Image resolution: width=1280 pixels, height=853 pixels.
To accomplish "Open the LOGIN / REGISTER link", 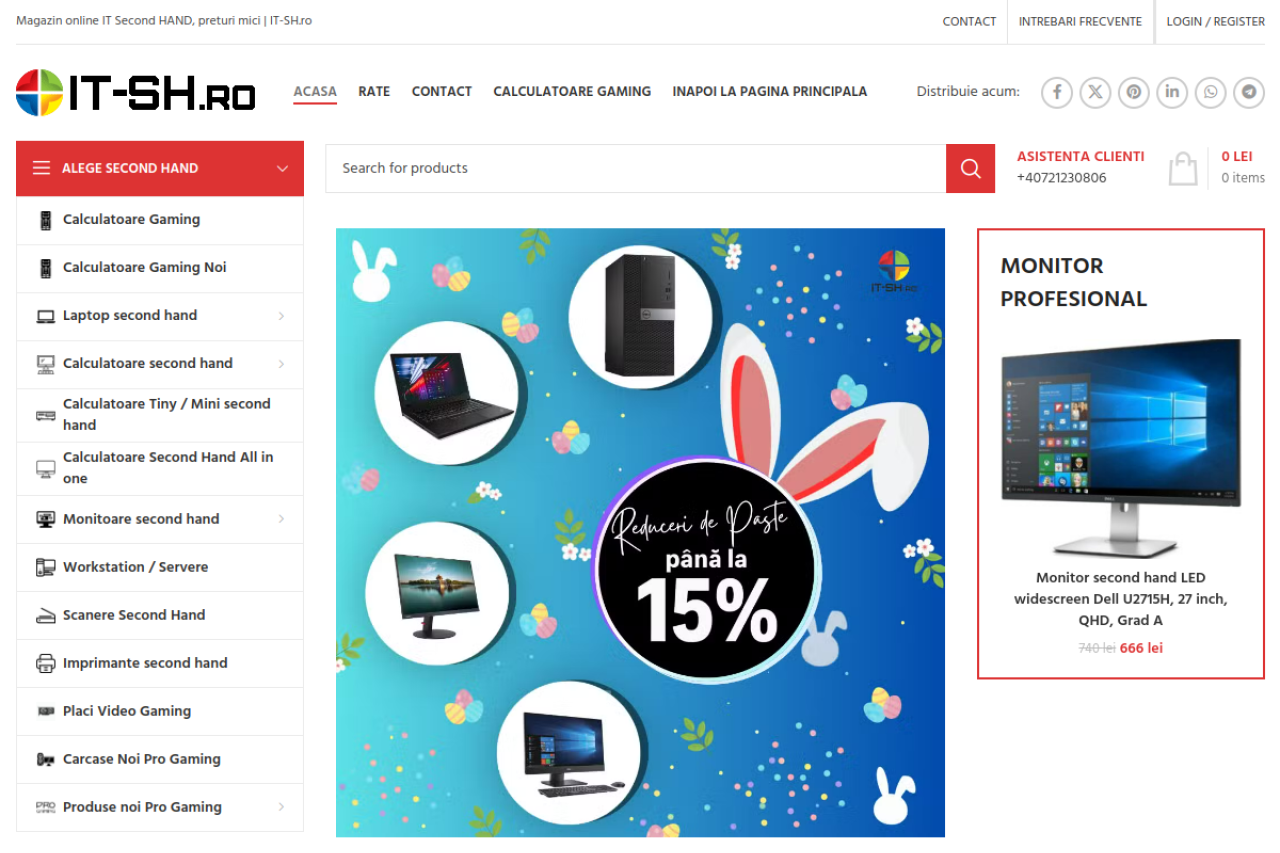I will 1215,21.
